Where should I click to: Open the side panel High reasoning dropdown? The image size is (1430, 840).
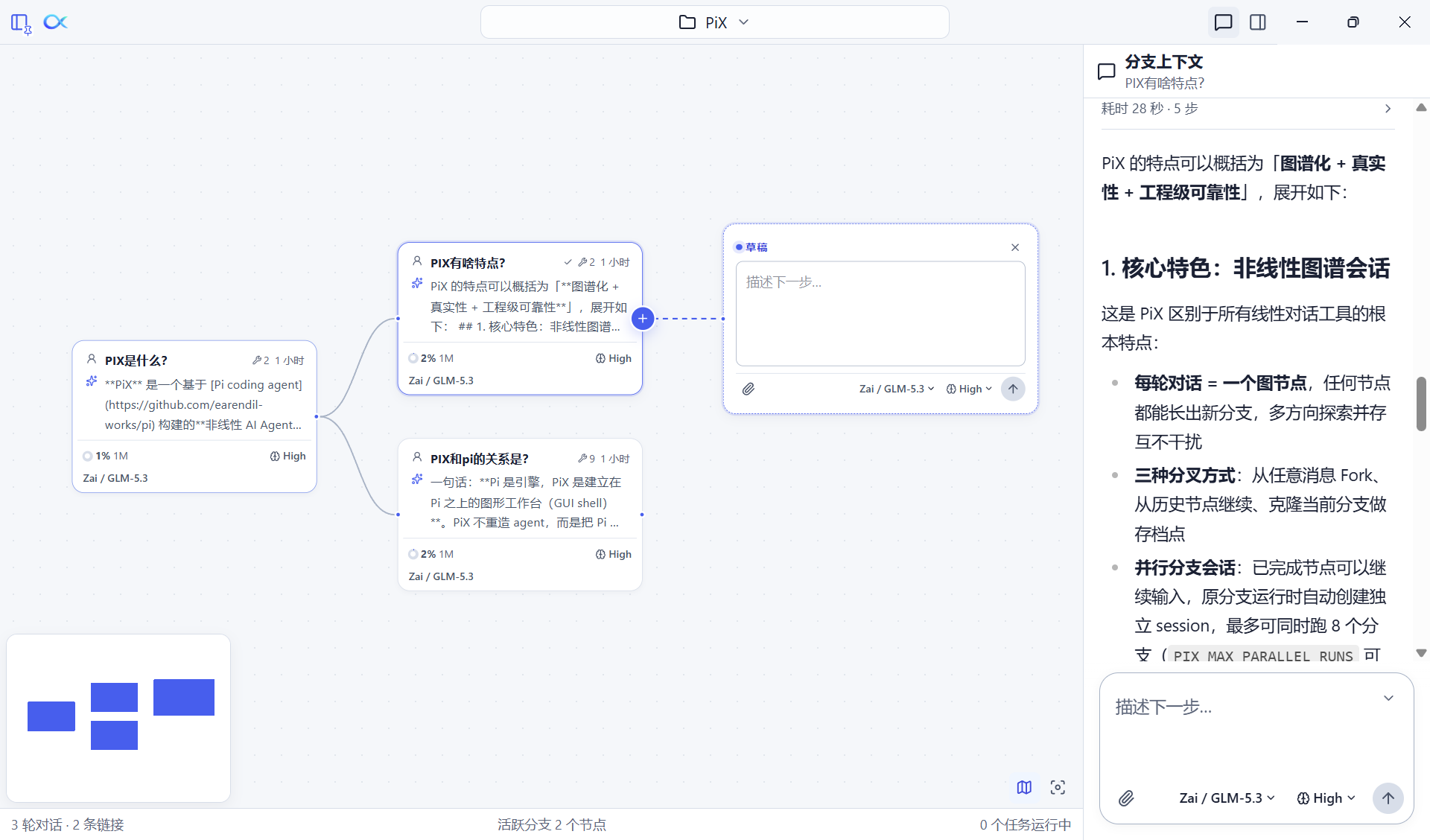pos(1326,798)
